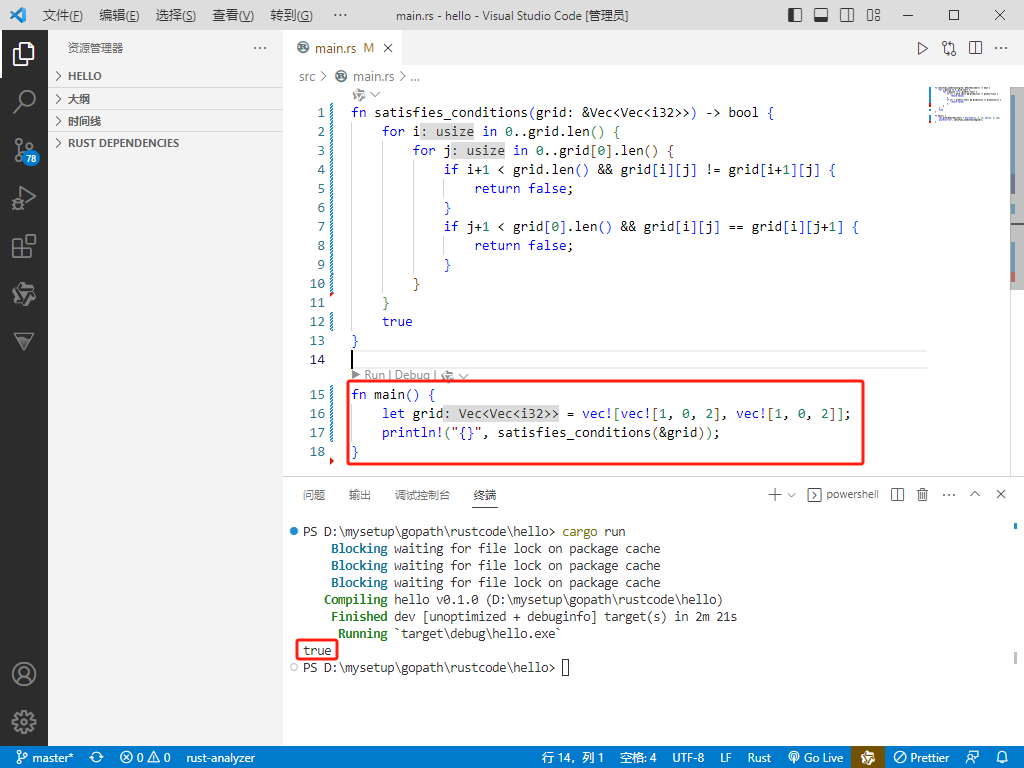The height and width of the screenshot is (768, 1024).
Task: Open the Extensions view
Action: 24,246
